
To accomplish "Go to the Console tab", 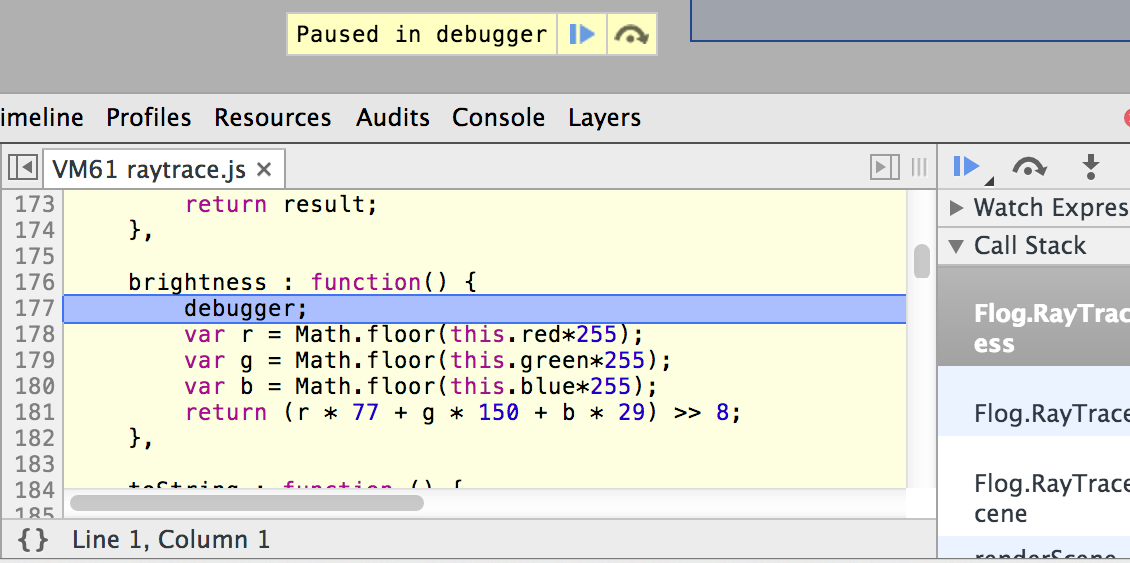I will [x=498, y=118].
